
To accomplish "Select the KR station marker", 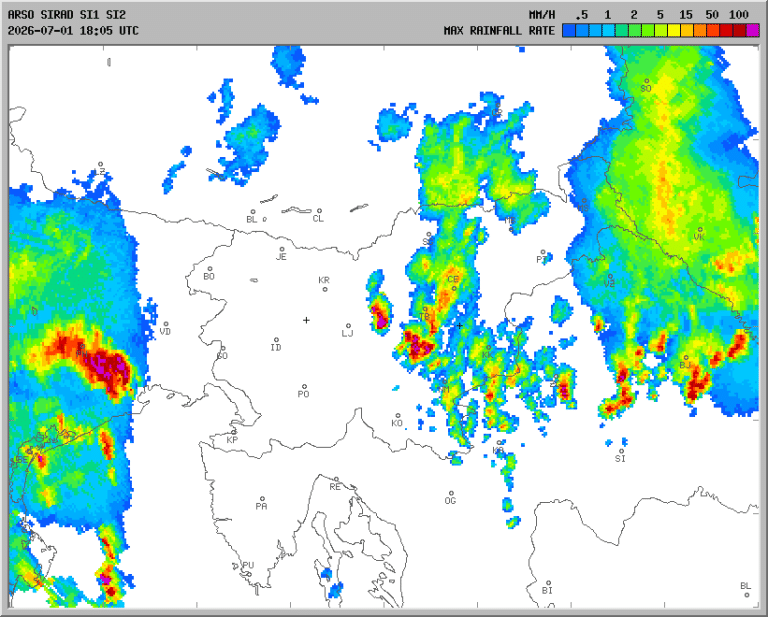I will click(x=325, y=289).
